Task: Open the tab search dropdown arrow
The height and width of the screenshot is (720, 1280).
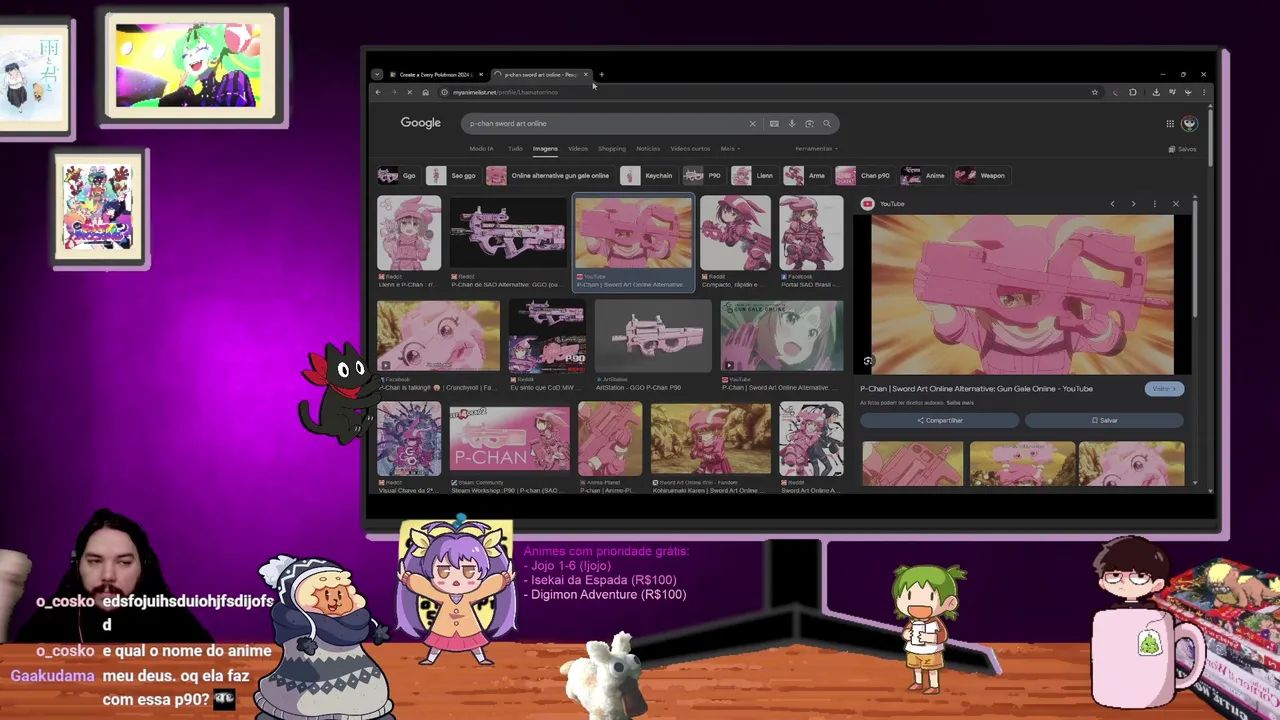Action: pos(377,74)
